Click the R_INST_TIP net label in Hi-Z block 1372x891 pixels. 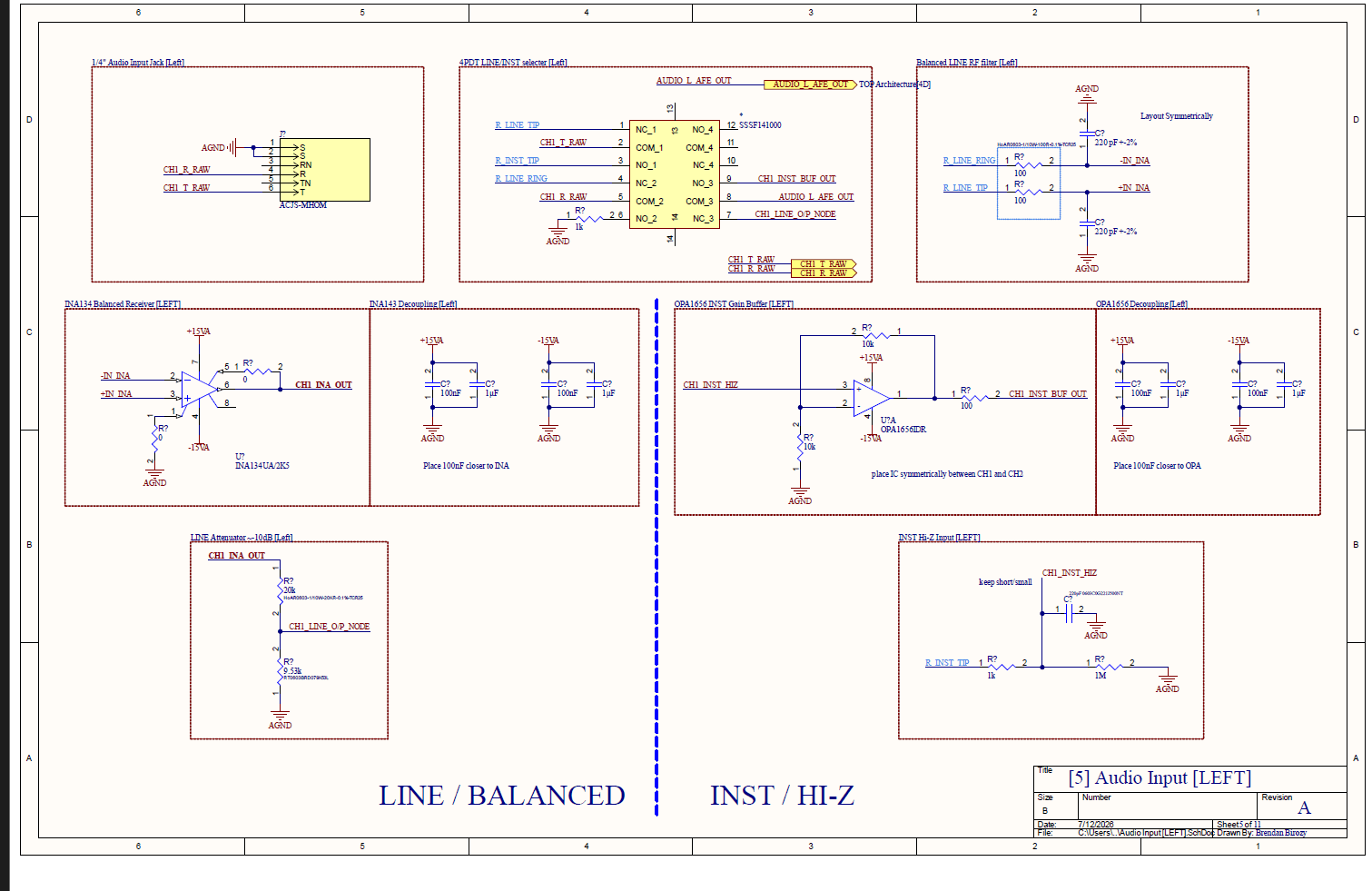(947, 663)
